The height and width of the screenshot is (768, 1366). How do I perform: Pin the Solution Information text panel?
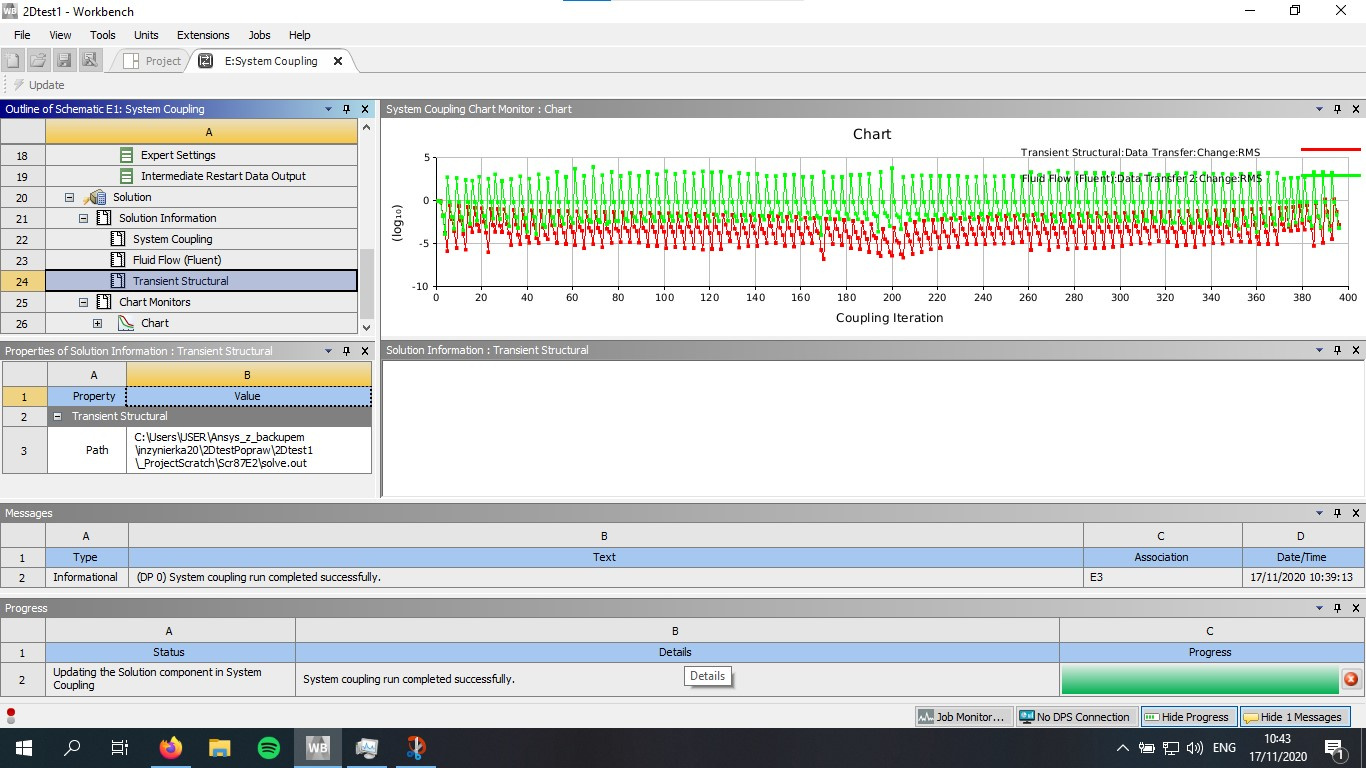click(x=1337, y=350)
